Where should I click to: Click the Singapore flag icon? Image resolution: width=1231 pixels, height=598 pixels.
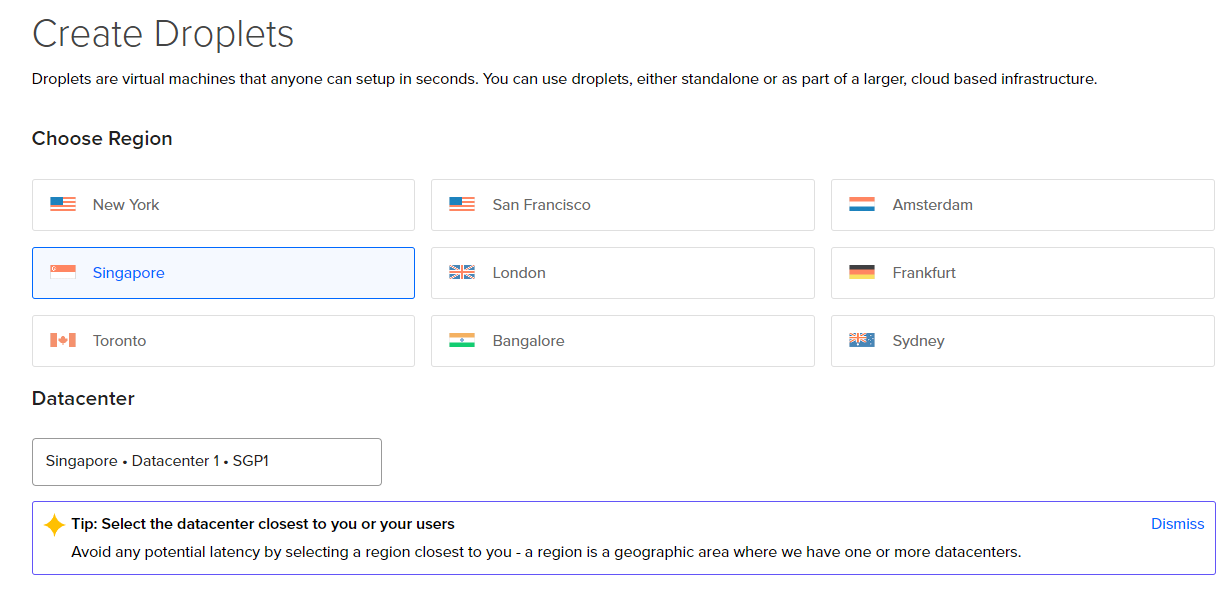tap(63, 272)
